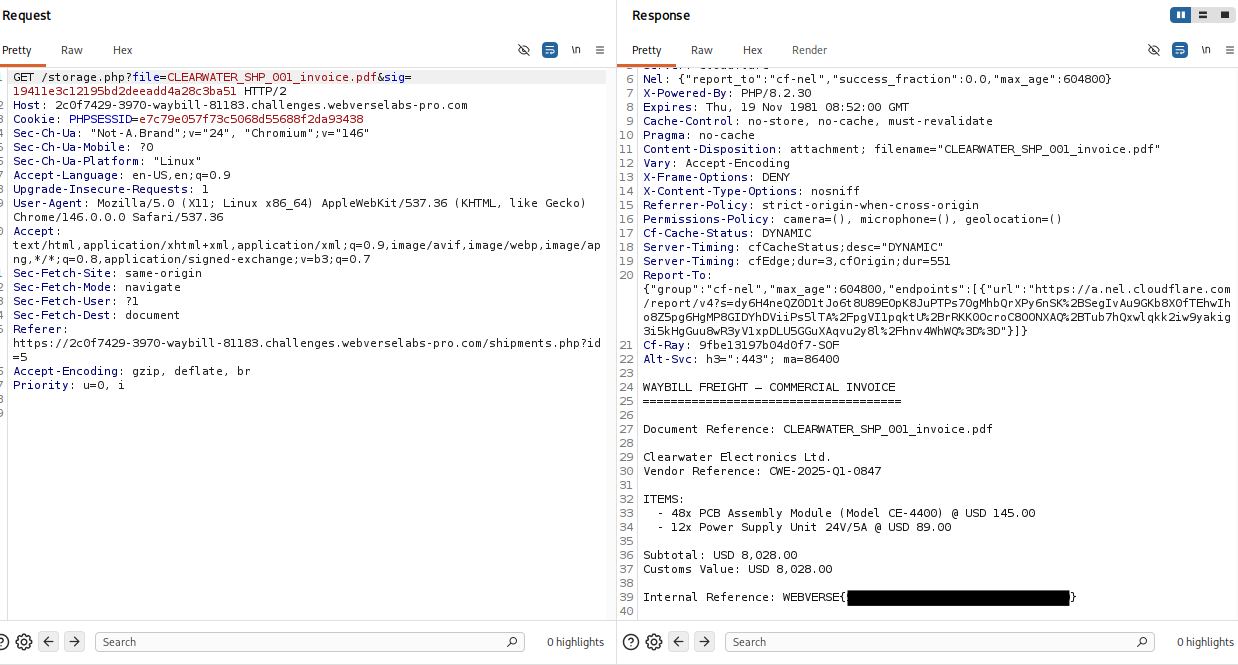Viewport: 1238px width, 665px height.
Task: Click the 48x PCB Assembly Module item
Action: tap(846, 513)
